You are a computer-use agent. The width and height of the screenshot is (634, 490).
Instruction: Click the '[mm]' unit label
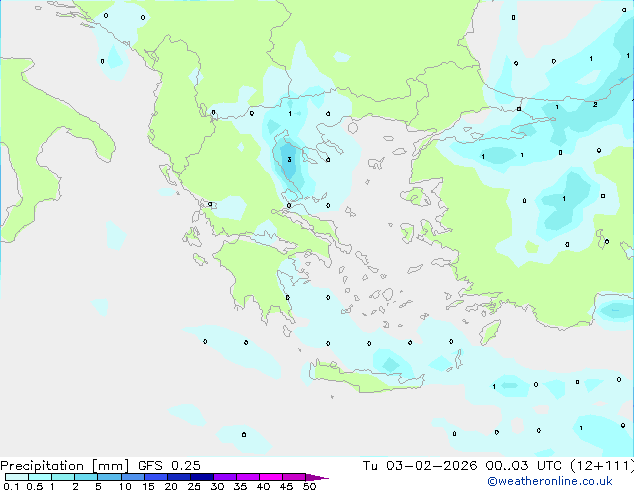(110, 466)
